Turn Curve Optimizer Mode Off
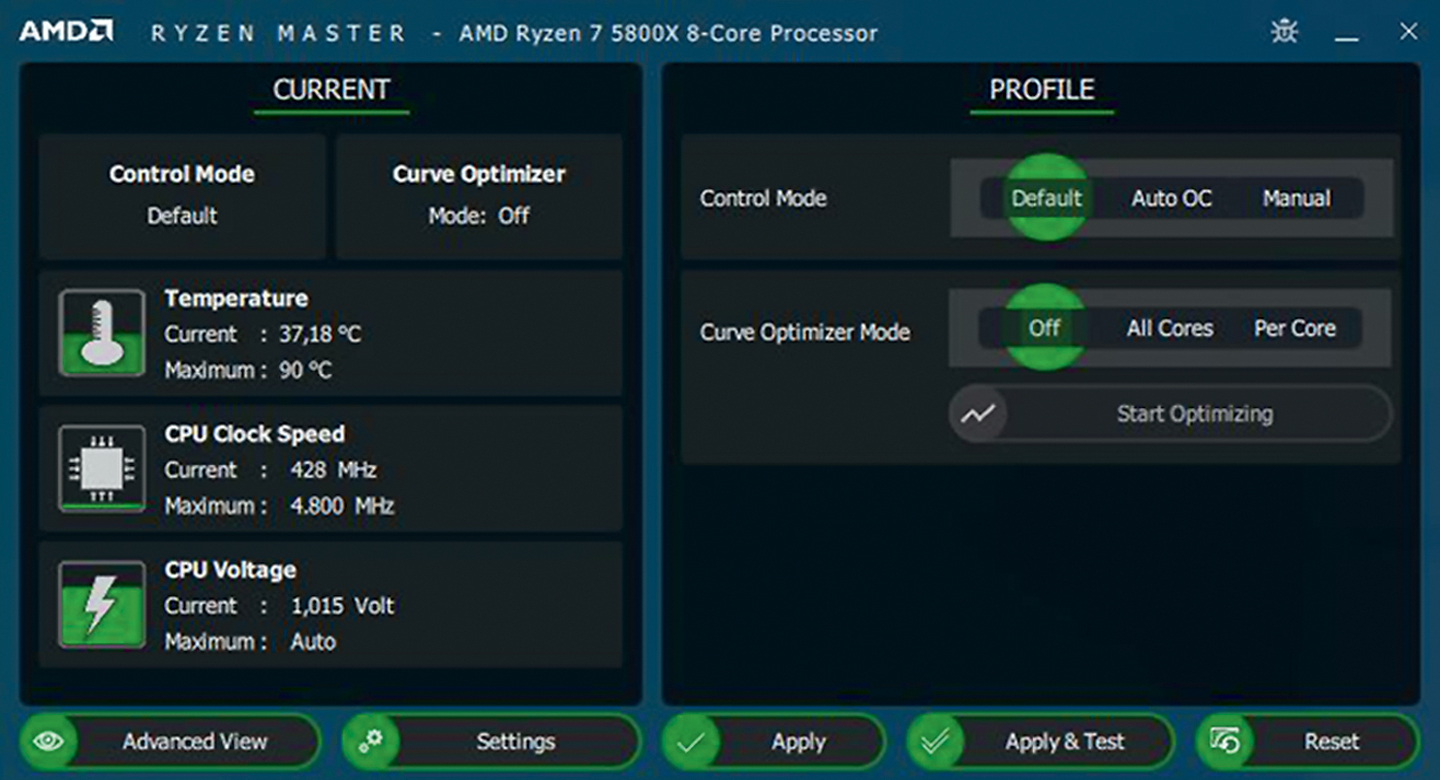The width and height of the screenshot is (1440, 780). coord(1044,328)
